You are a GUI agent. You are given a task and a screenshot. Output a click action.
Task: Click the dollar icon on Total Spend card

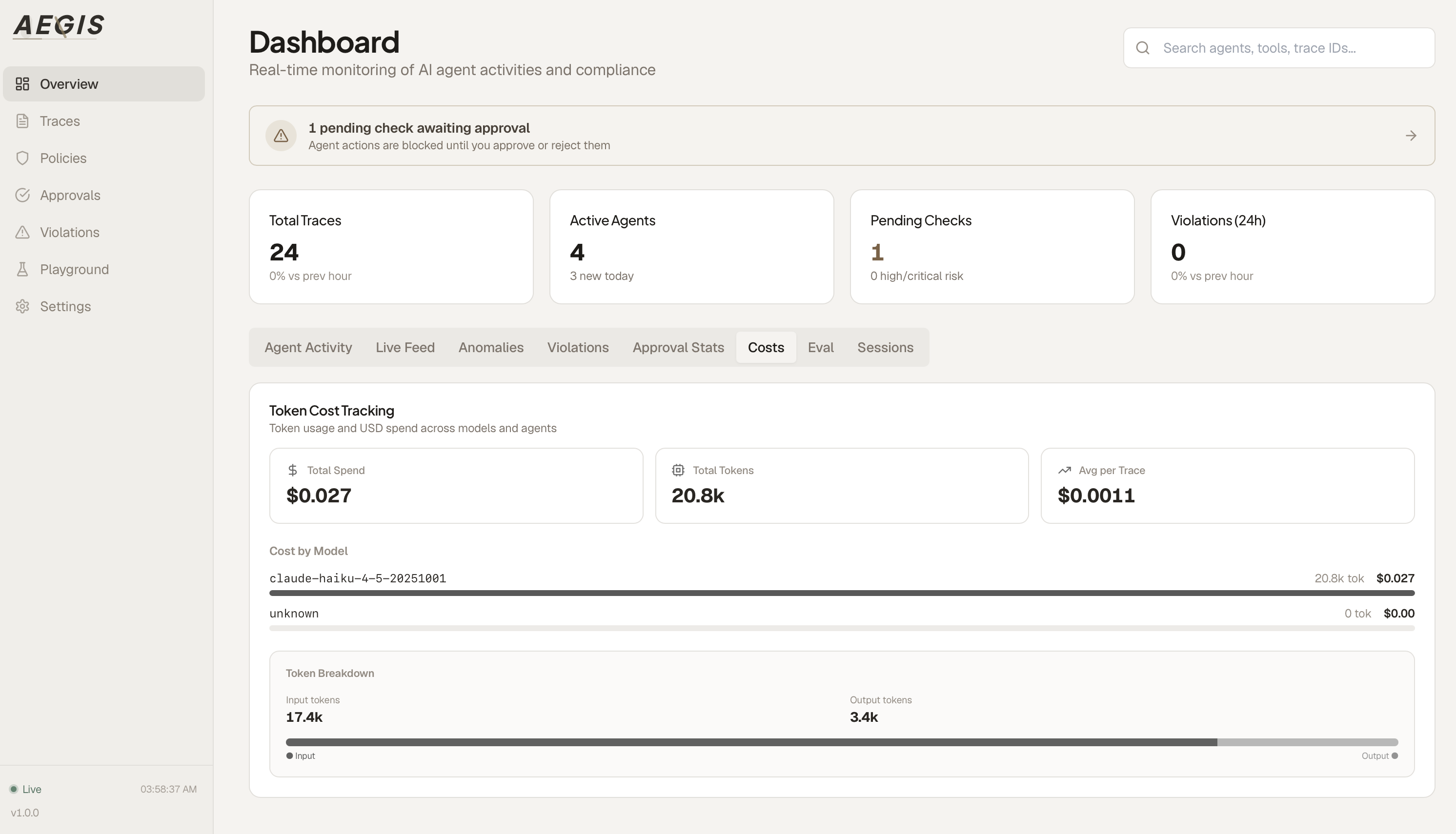click(293, 470)
